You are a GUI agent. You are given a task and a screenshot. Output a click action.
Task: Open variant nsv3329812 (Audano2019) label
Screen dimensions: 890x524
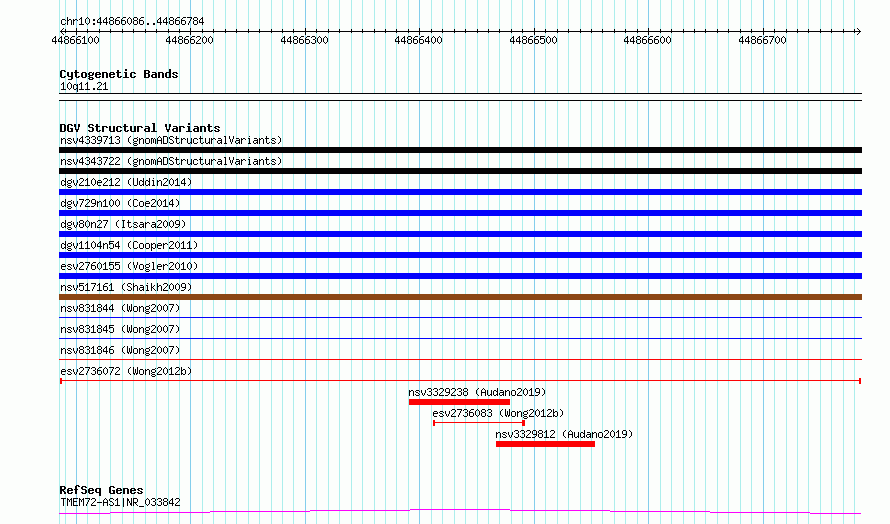pyautogui.click(x=564, y=434)
